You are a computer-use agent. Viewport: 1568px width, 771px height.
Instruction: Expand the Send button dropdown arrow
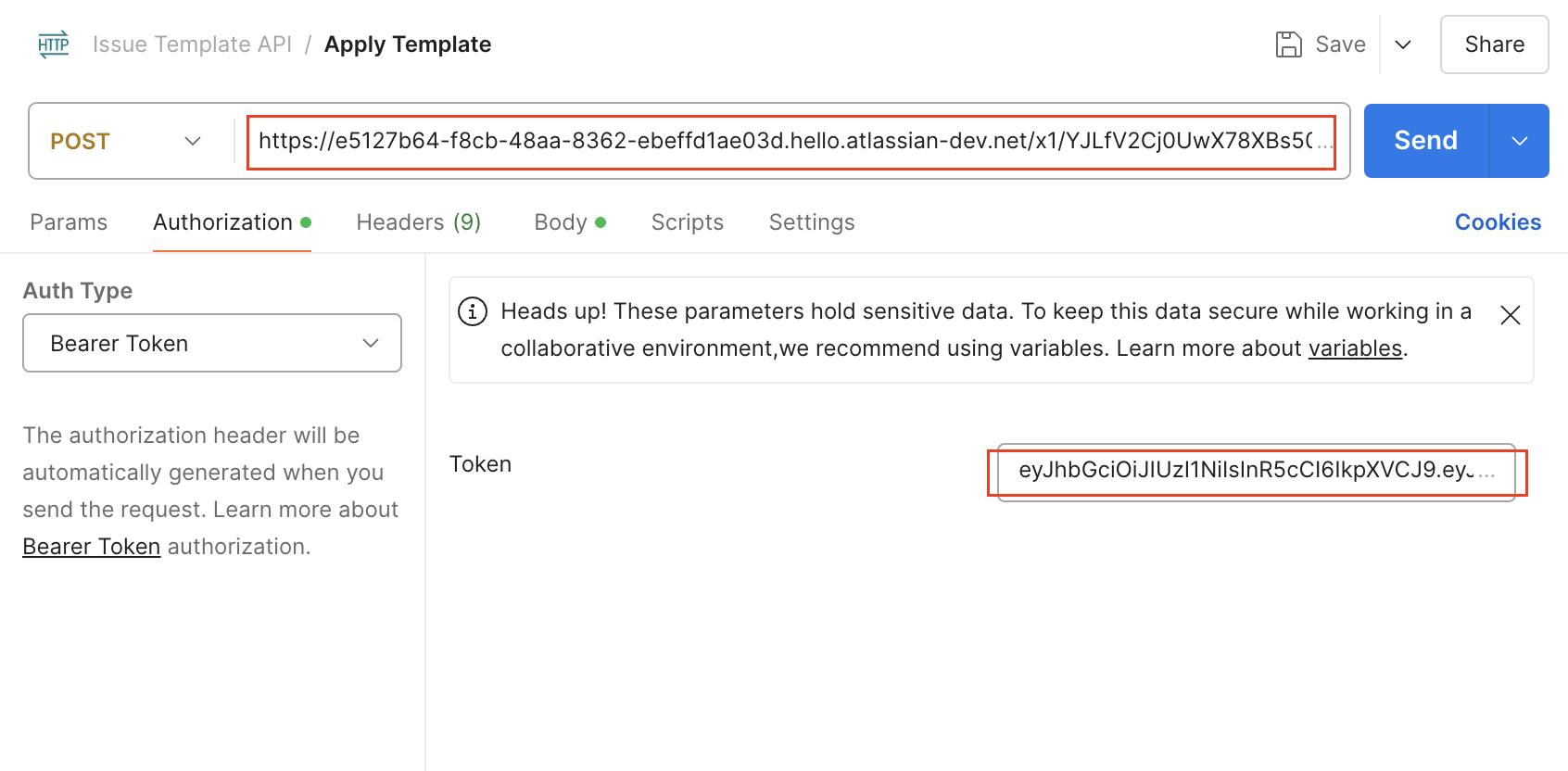(x=1519, y=141)
